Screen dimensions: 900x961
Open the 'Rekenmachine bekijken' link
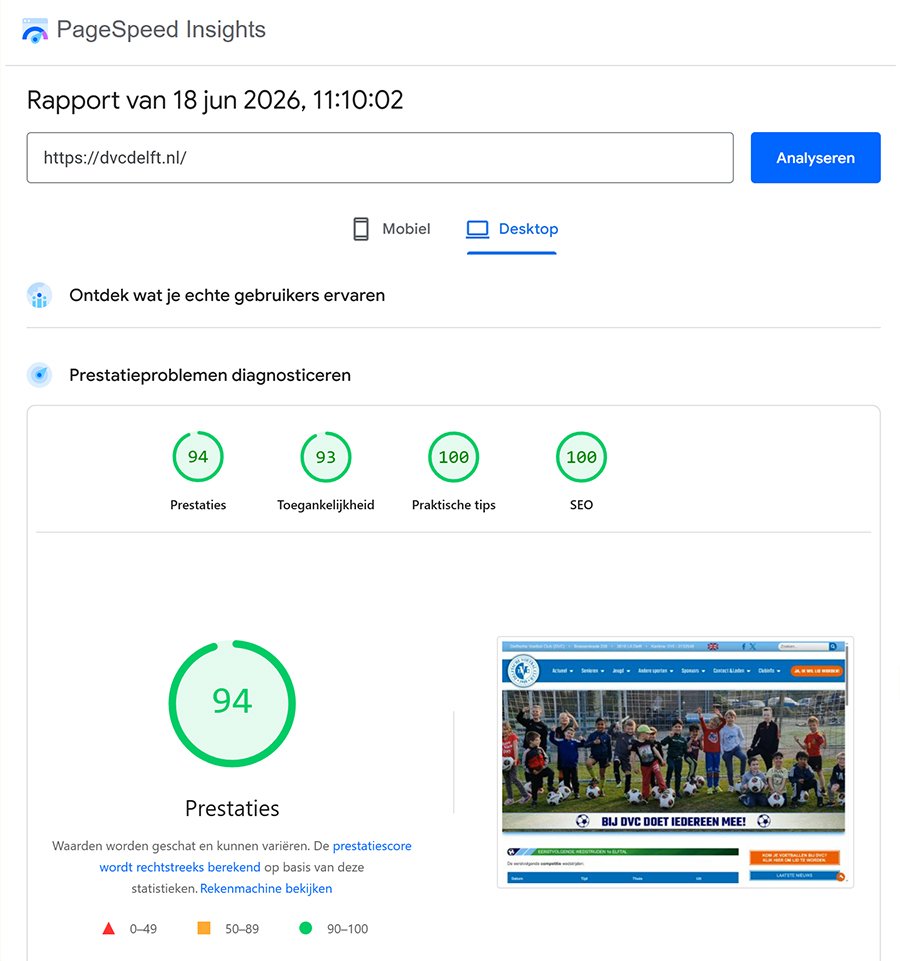coord(266,889)
